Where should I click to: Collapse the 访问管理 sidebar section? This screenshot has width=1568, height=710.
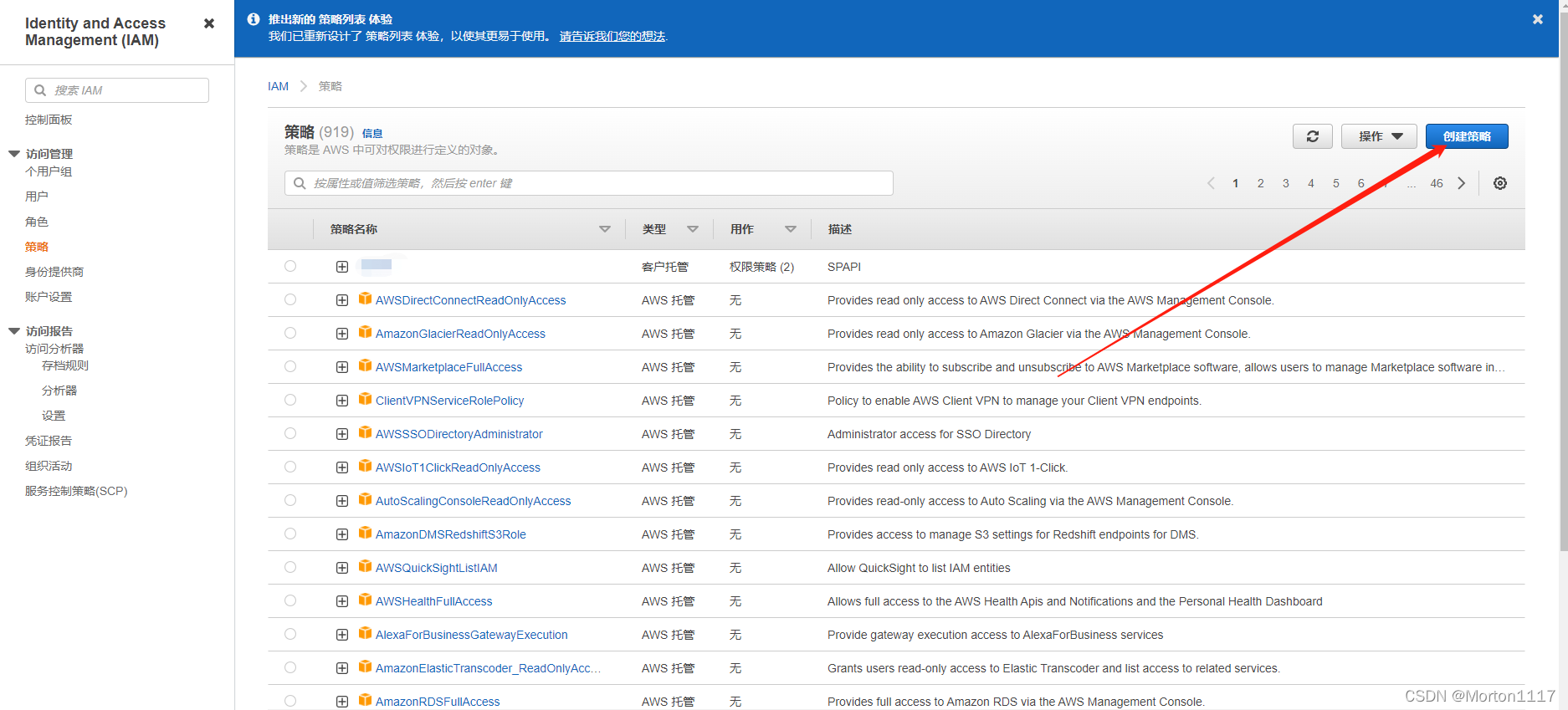(x=14, y=154)
